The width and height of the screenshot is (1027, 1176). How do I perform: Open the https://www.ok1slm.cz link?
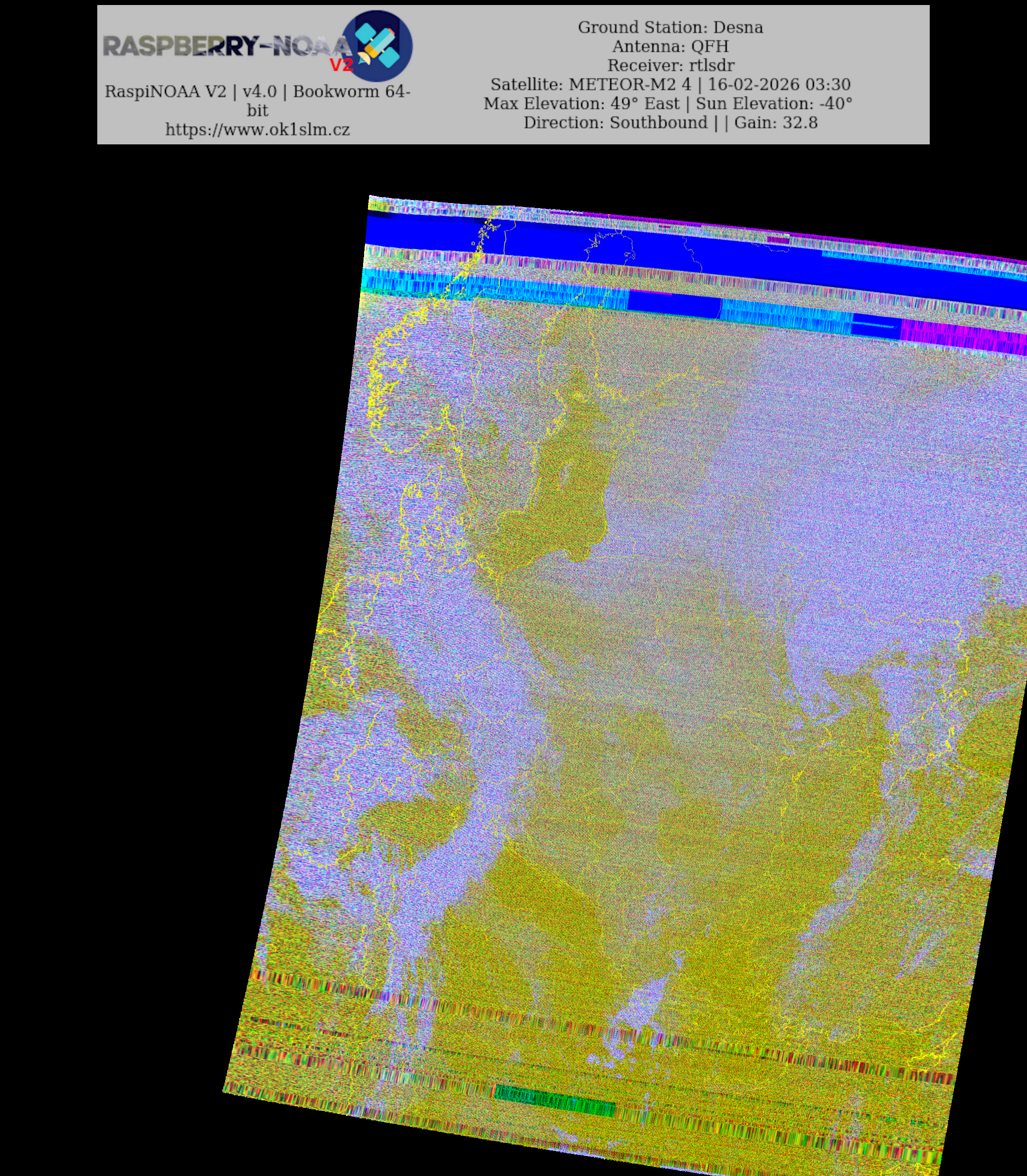(x=257, y=129)
